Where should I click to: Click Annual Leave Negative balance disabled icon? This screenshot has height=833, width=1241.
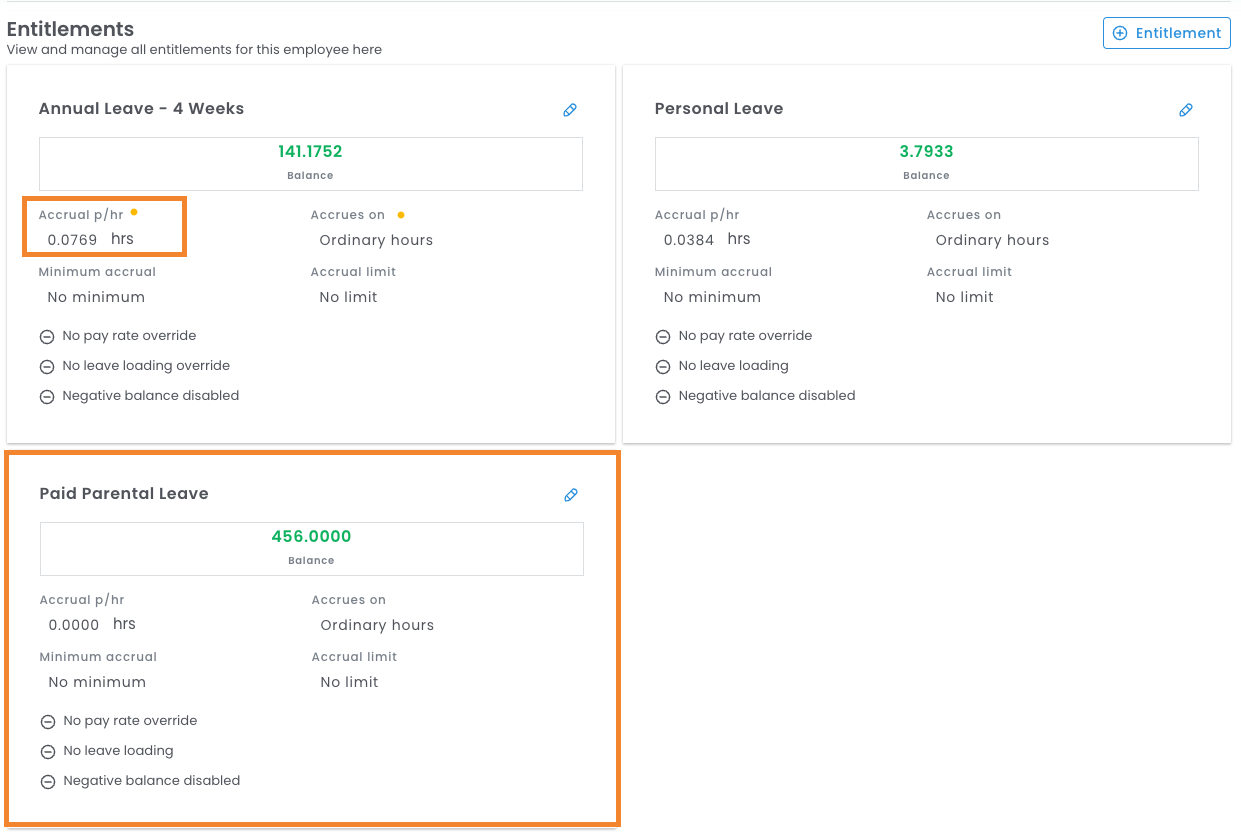click(x=47, y=397)
